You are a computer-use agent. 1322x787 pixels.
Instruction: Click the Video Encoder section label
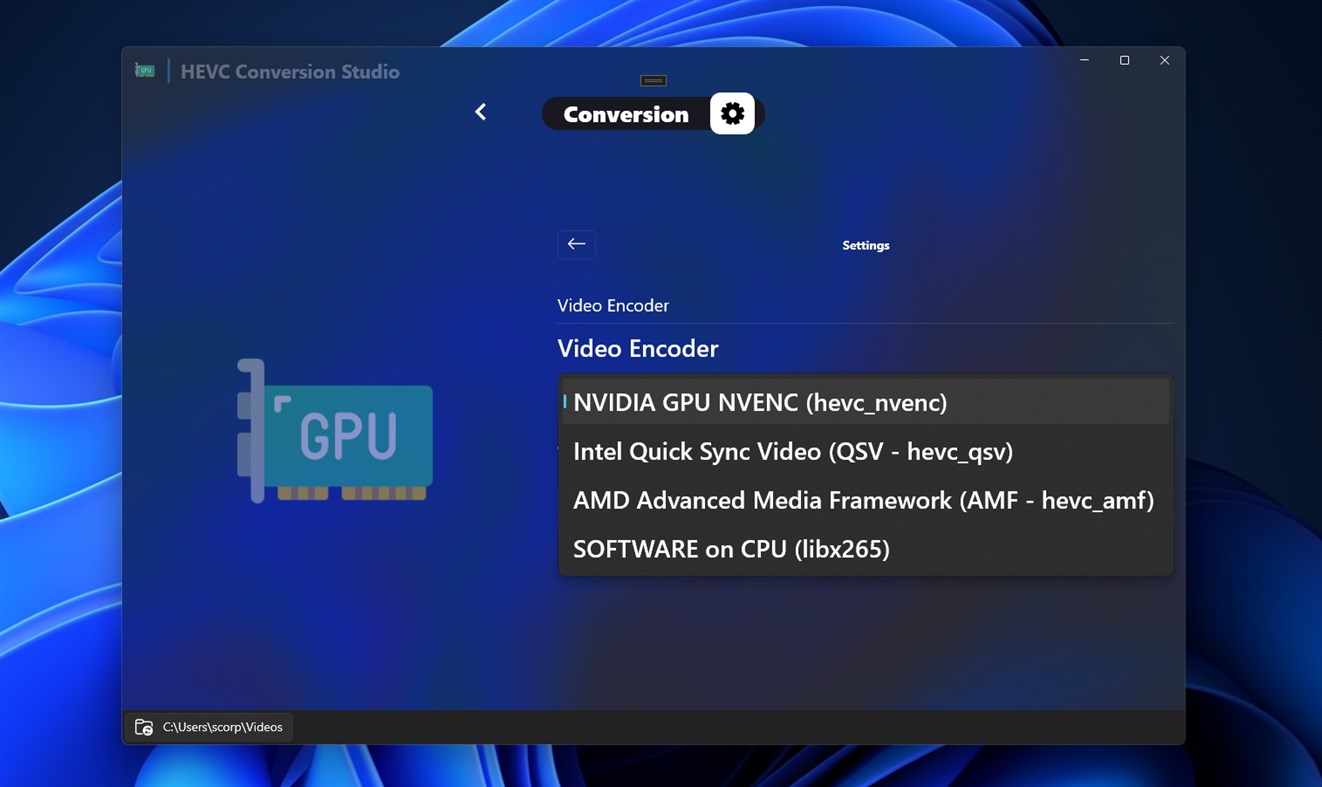pos(613,305)
